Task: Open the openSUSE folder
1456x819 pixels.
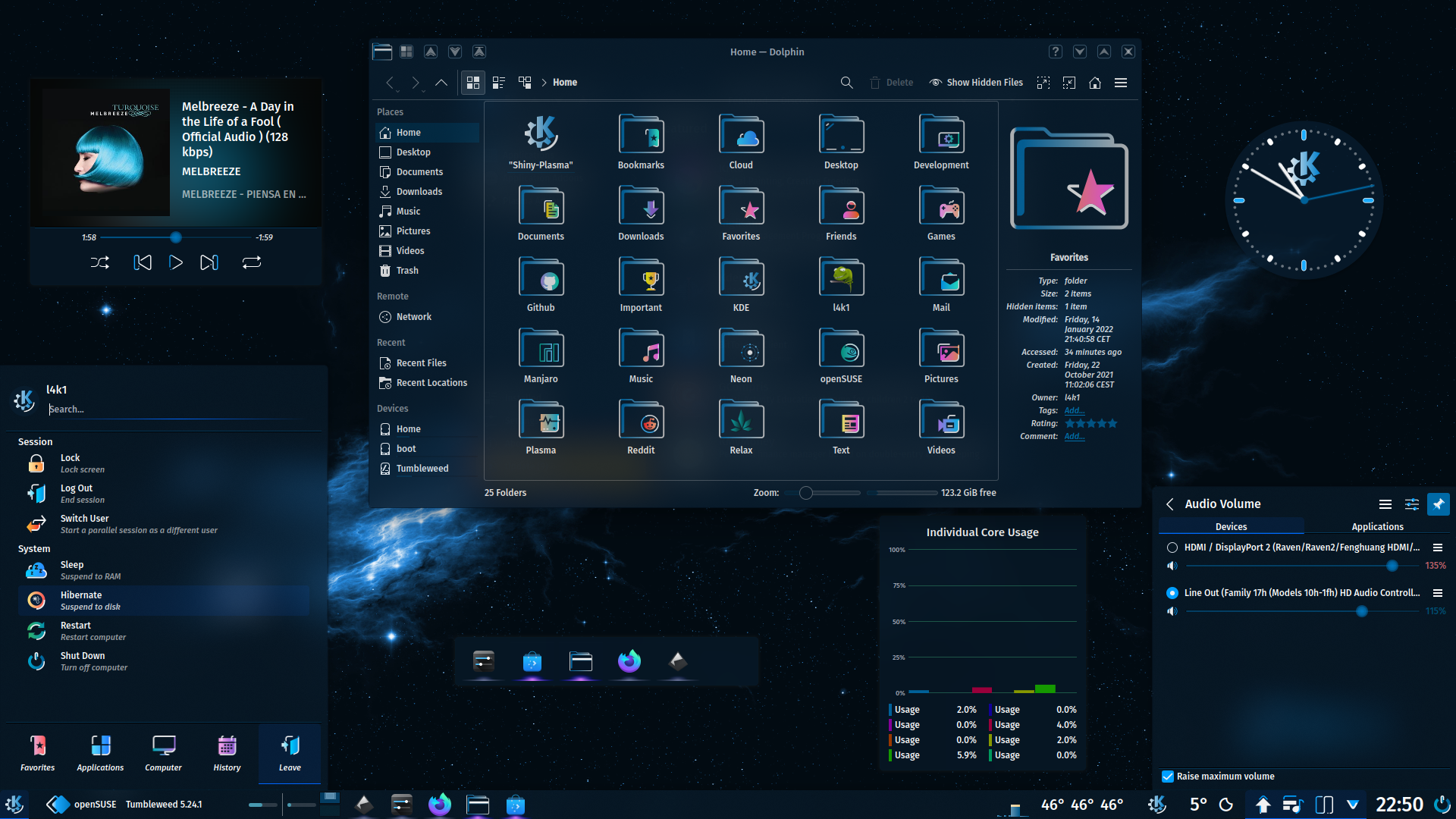Action: (x=841, y=356)
